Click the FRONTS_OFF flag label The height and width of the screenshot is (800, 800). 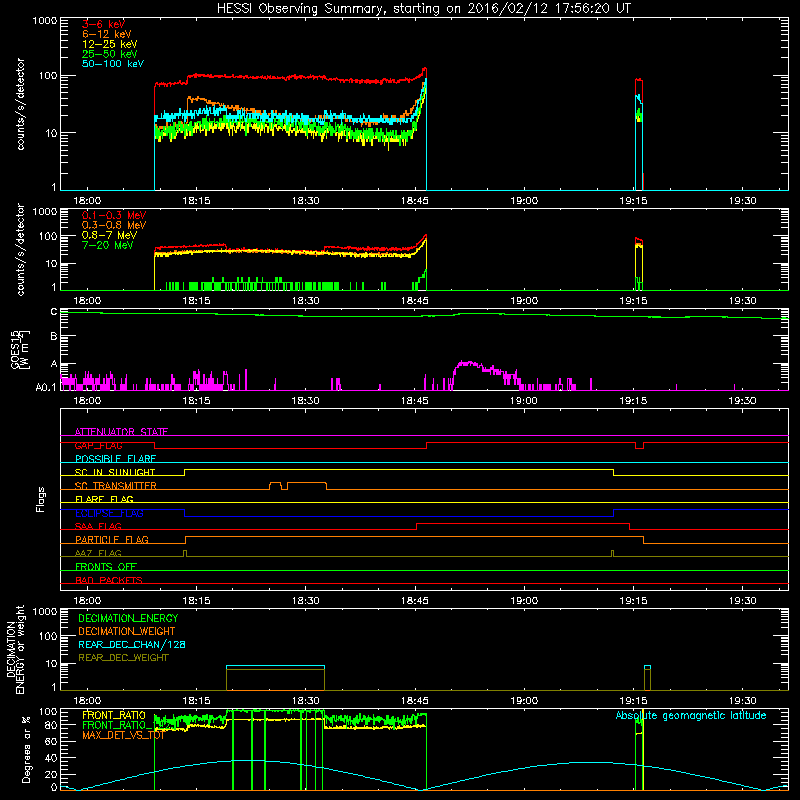(106, 567)
